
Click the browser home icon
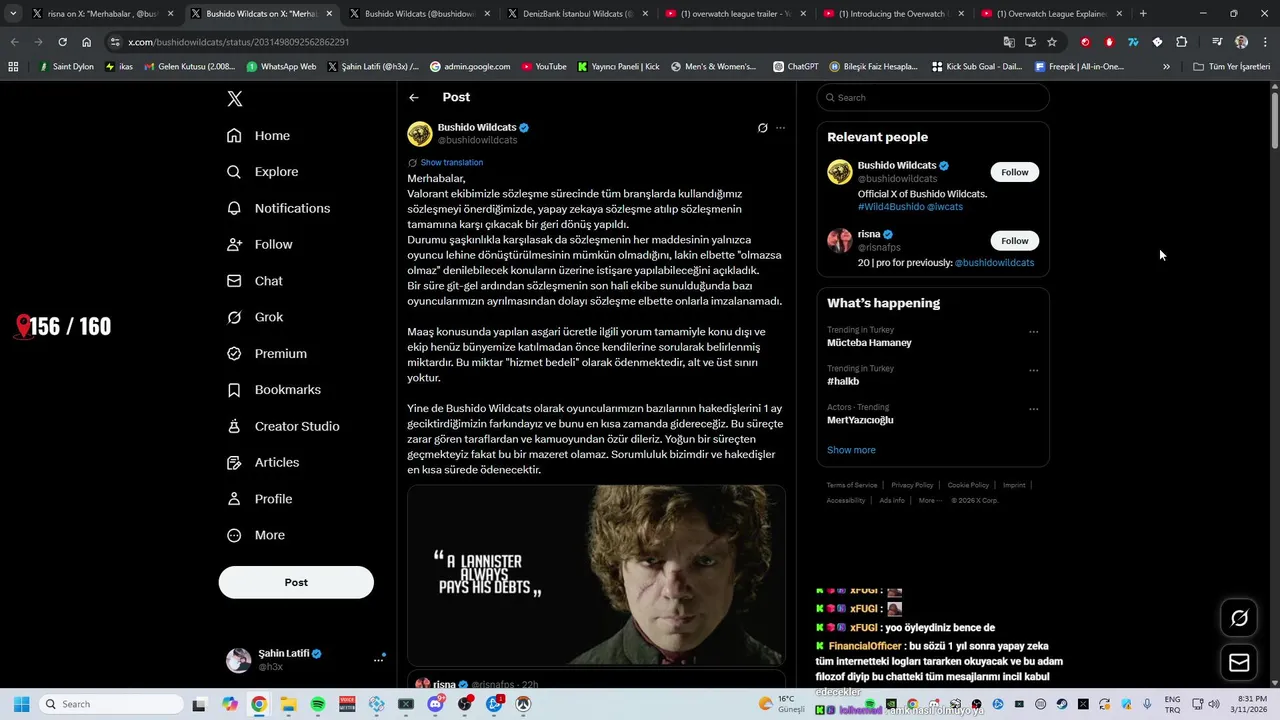tap(87, 42)
